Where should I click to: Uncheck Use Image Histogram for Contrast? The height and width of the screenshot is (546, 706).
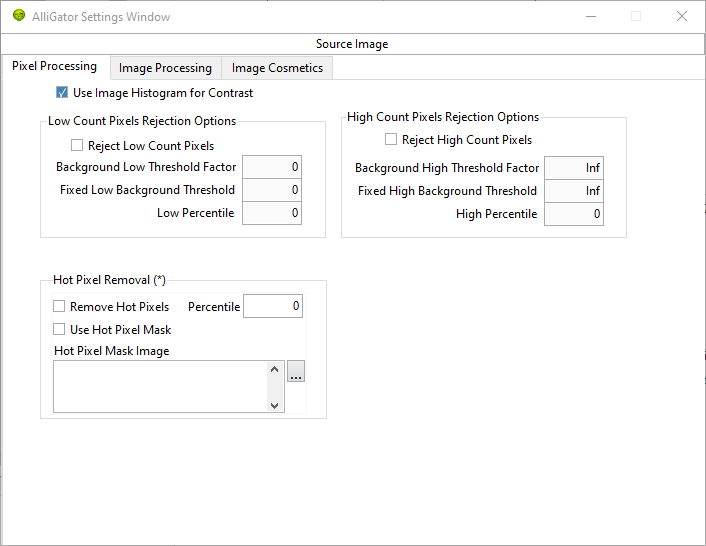[62, 93]
